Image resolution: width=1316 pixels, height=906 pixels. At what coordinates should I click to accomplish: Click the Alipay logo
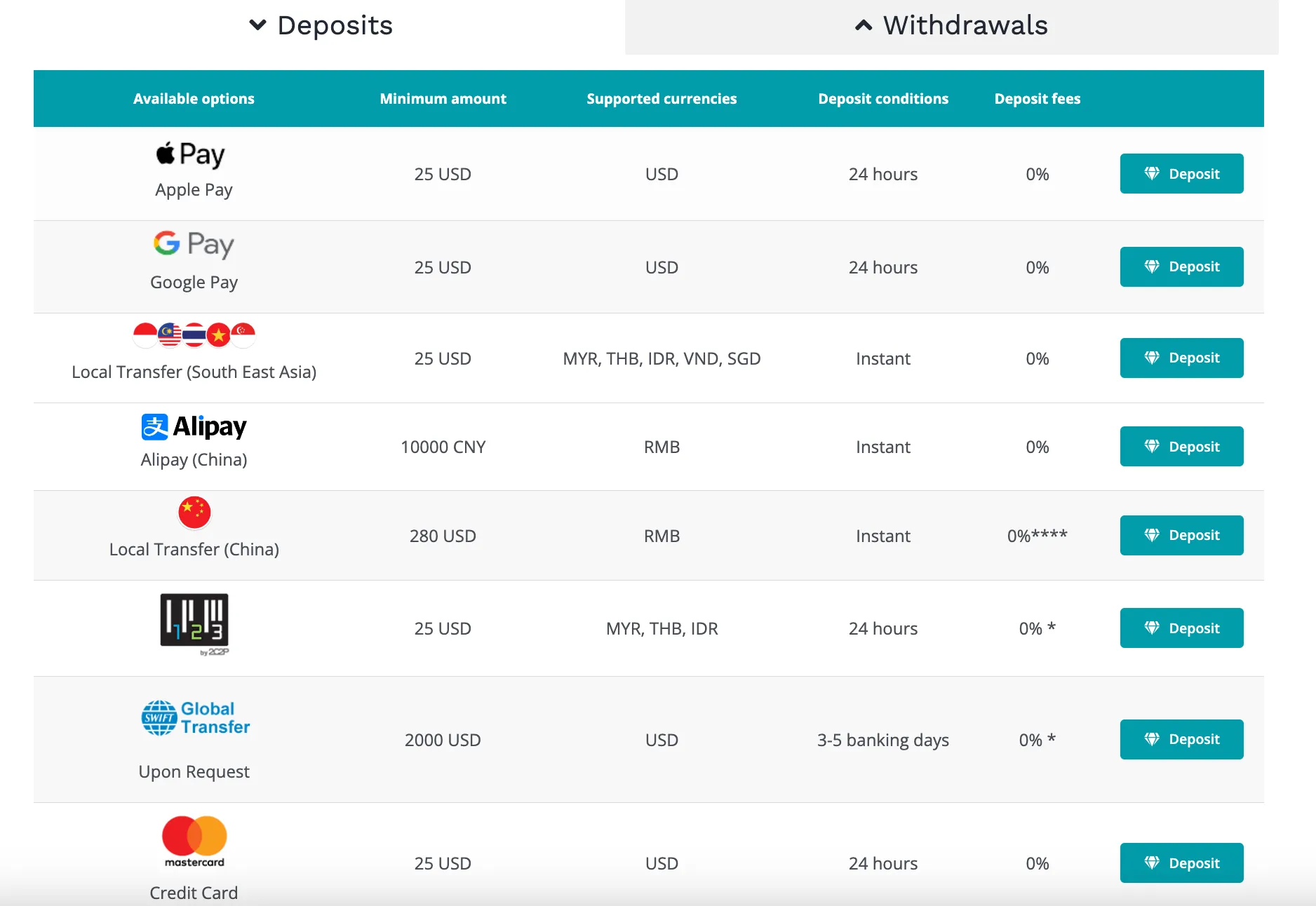coord(194,426)
